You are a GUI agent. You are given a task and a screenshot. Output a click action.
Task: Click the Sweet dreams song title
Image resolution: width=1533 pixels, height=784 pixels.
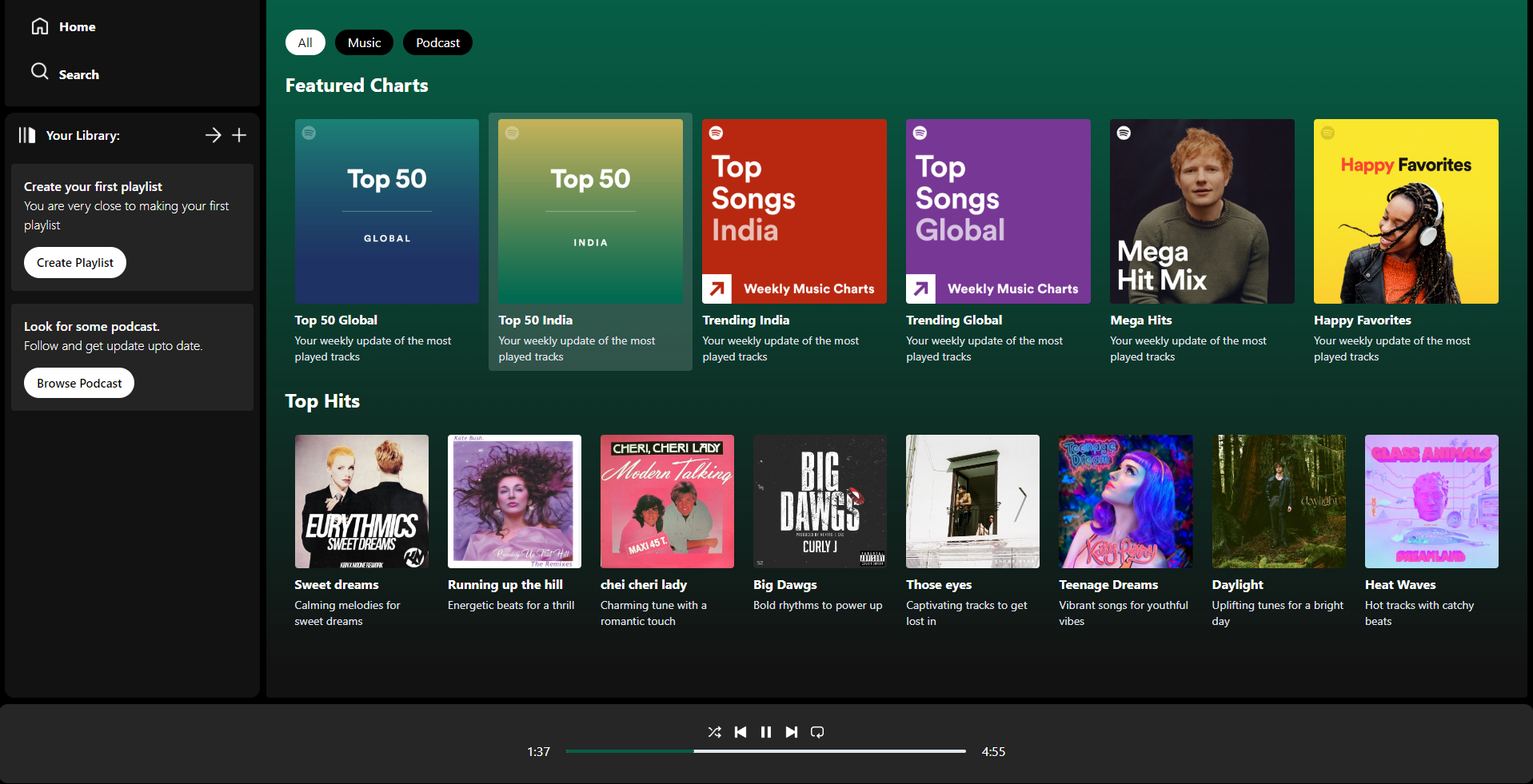336,584
